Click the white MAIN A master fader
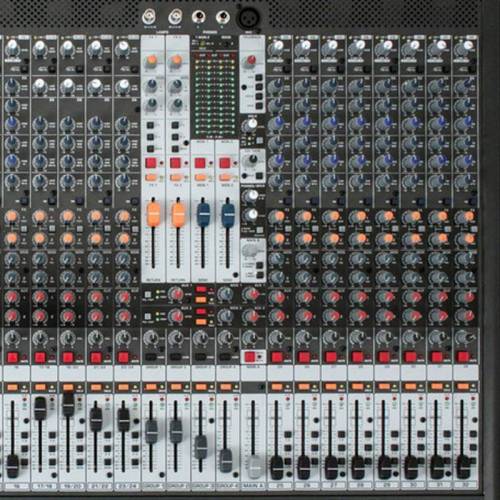 [x=254, y=467]
